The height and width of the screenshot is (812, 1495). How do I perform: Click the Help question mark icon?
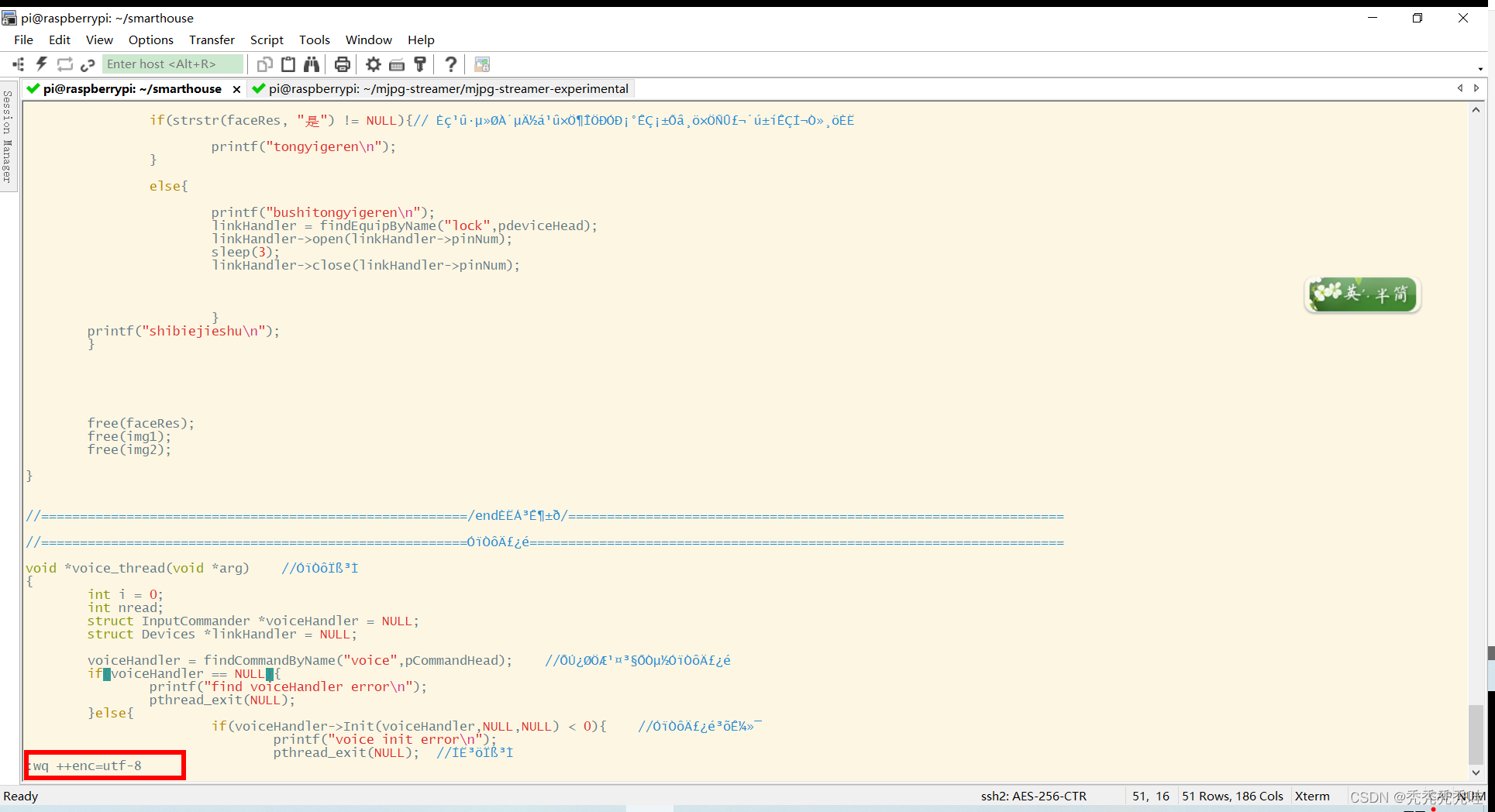tap(451, 64)
